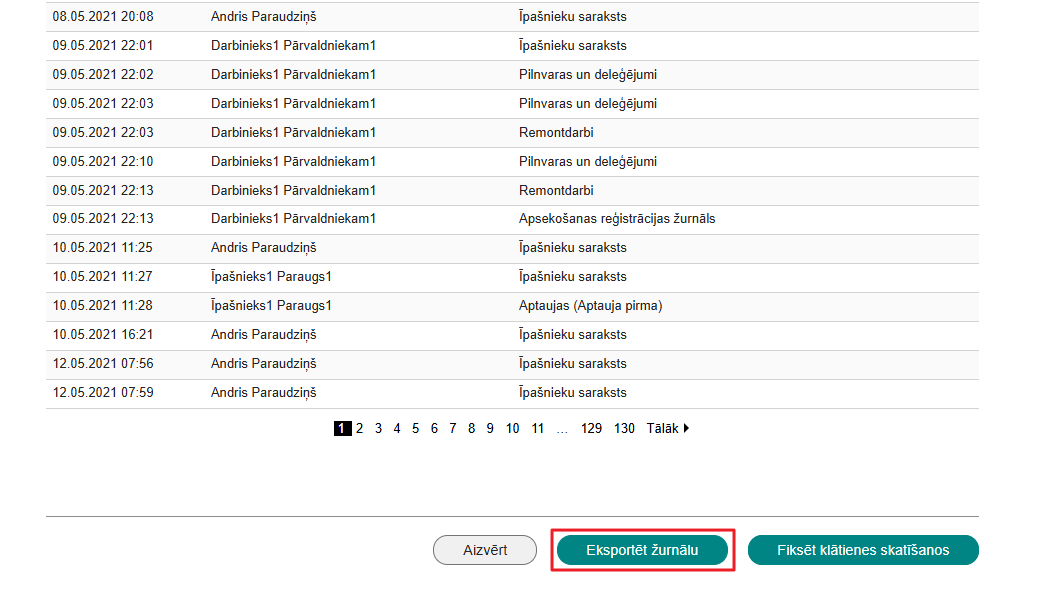Open page 7 of results
This screenshot has width=1048, height=598.
[453, 428]
